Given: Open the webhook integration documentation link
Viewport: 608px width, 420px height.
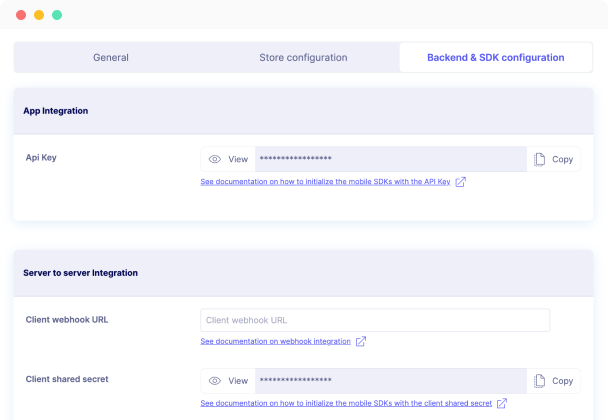Looking at the screenshot, I should (275, 341).
